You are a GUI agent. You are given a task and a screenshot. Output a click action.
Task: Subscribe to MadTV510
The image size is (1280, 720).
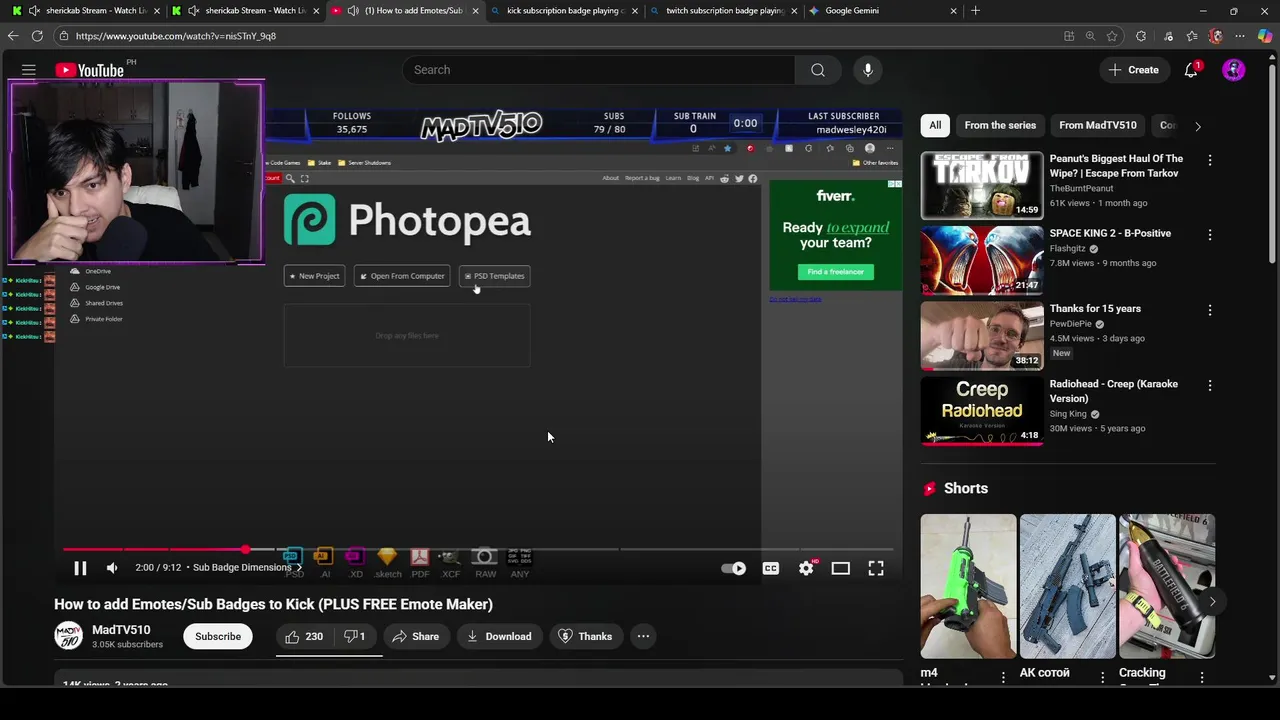click(218, 636)
